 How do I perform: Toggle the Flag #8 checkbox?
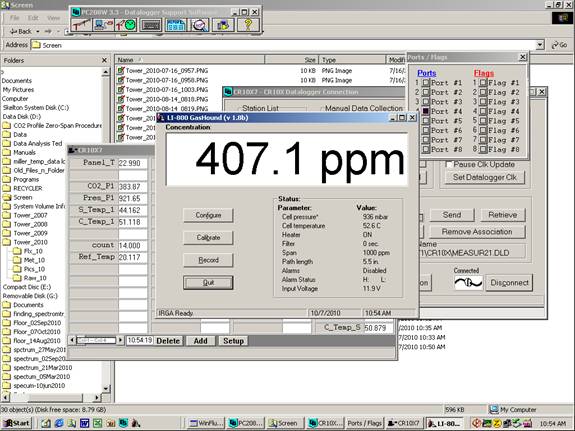point(483,149)
